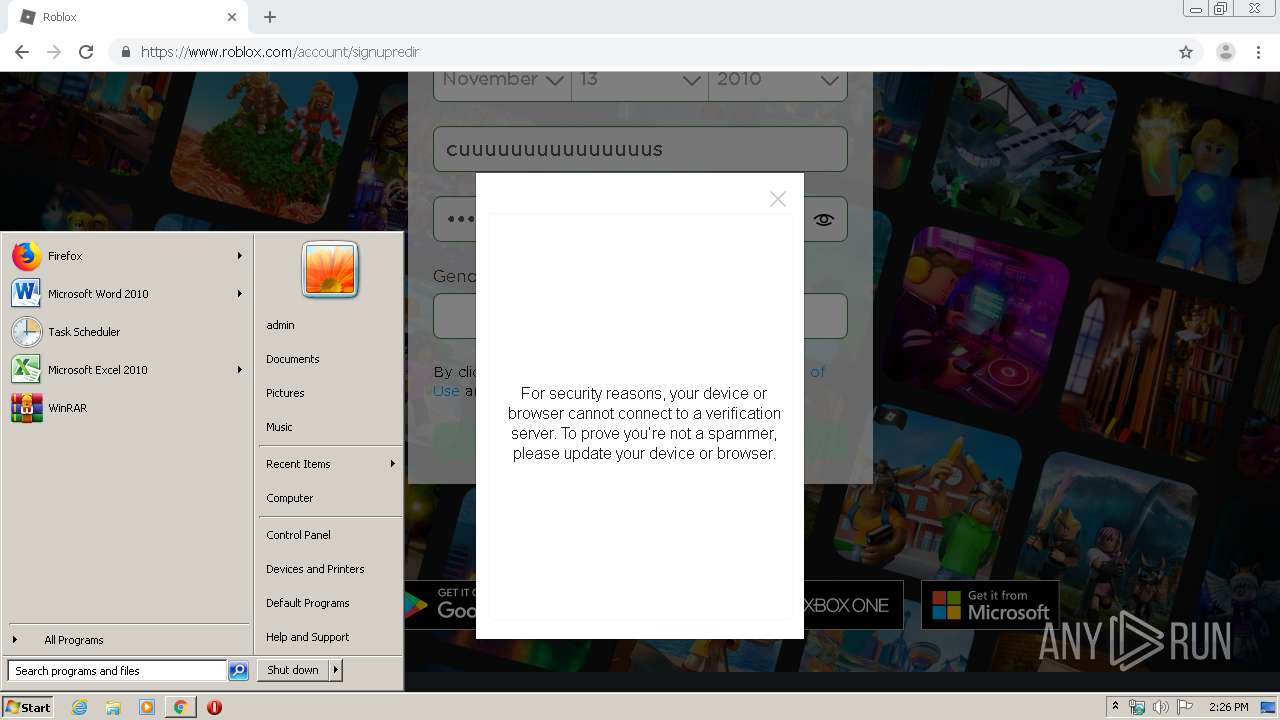Open Chrome profile avatar

(x=1226, y=52)
